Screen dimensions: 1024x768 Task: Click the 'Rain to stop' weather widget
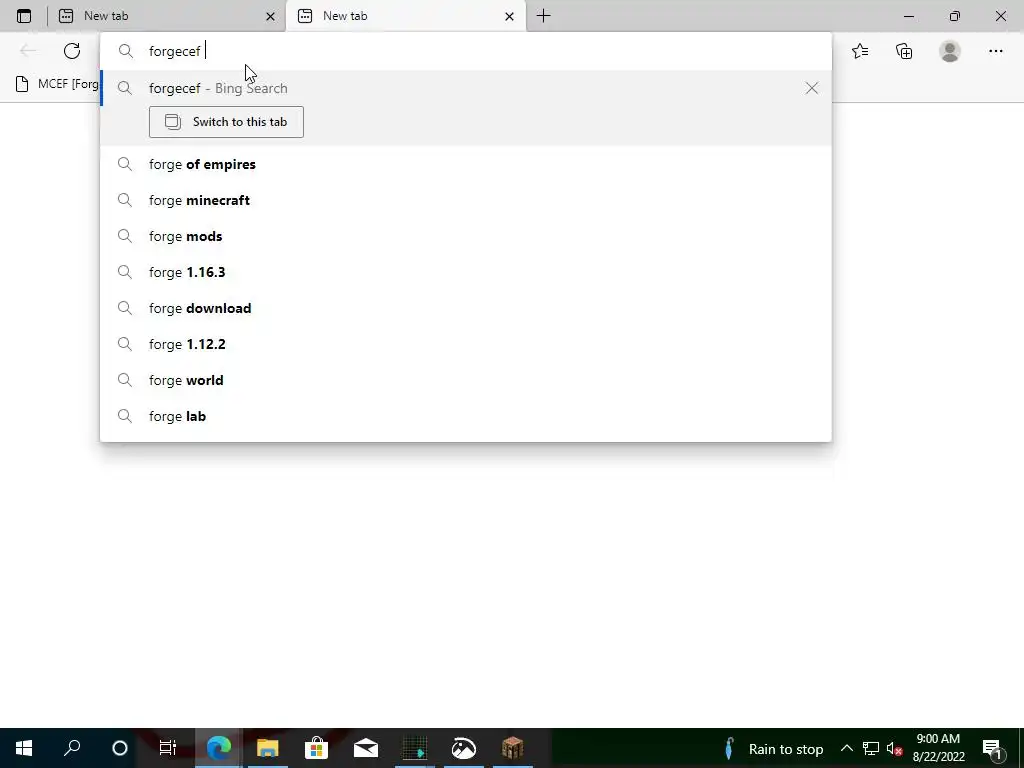point(774,749)
